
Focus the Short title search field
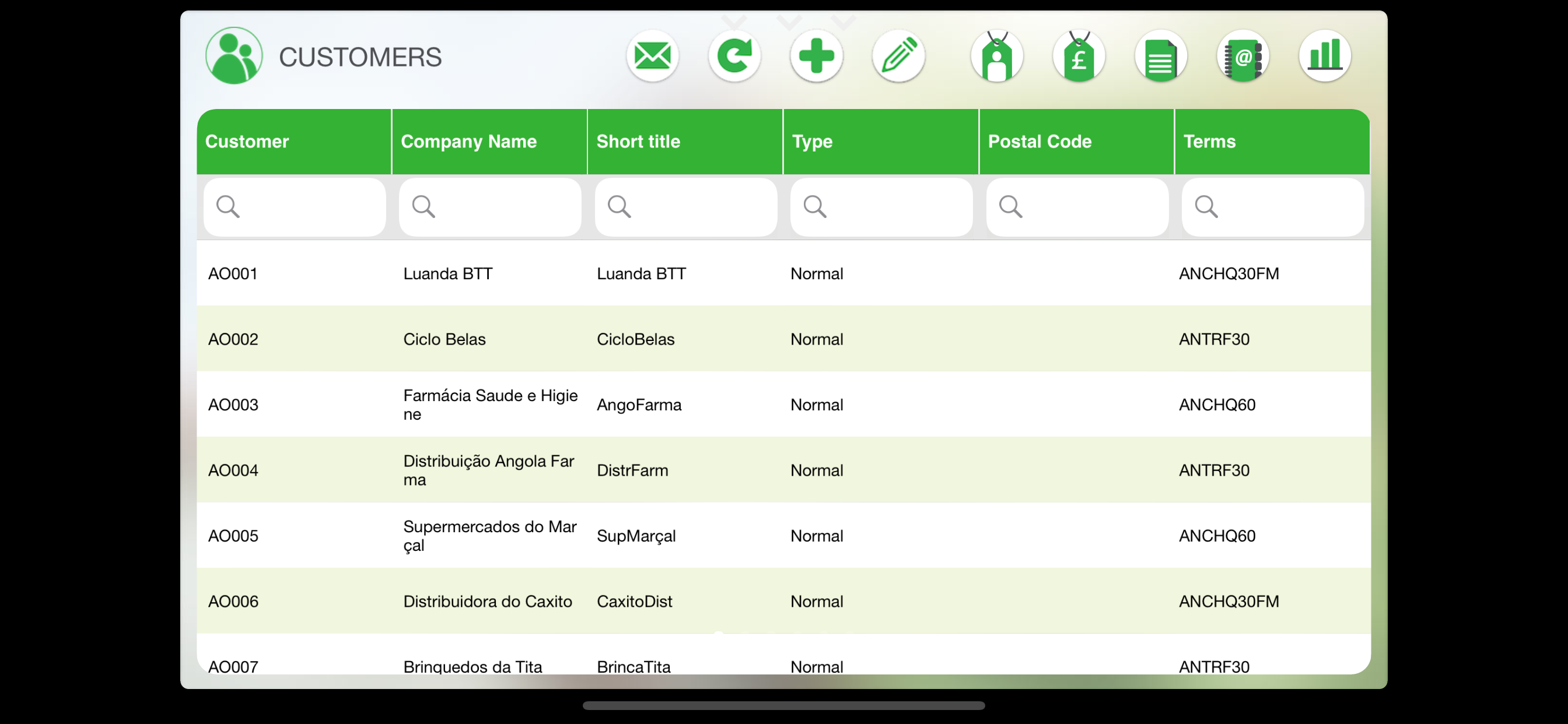click(686, 207)
